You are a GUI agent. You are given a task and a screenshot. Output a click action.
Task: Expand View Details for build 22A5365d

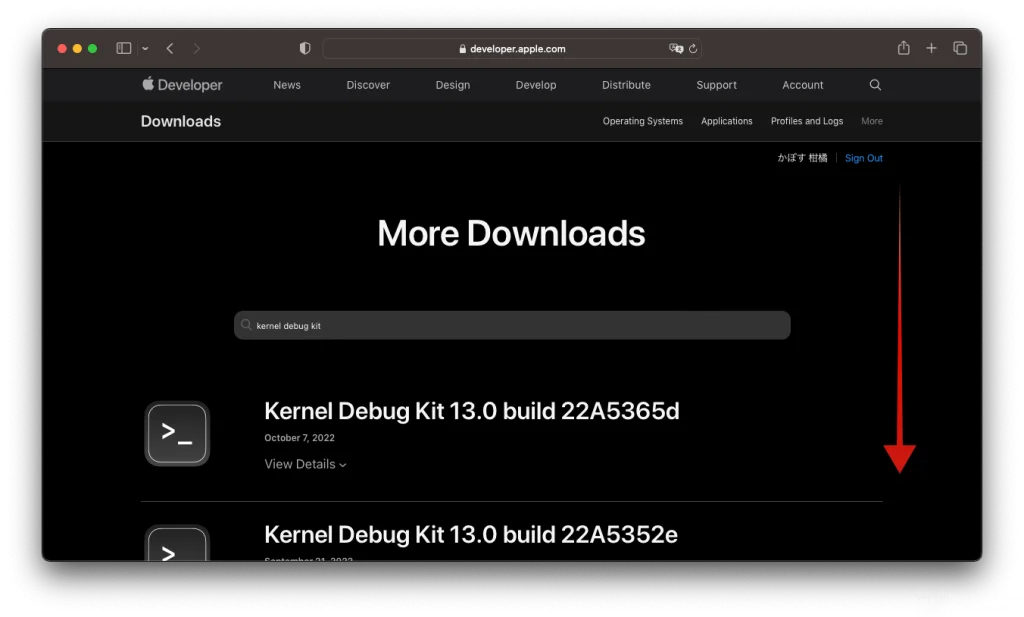tap(305, 464)
